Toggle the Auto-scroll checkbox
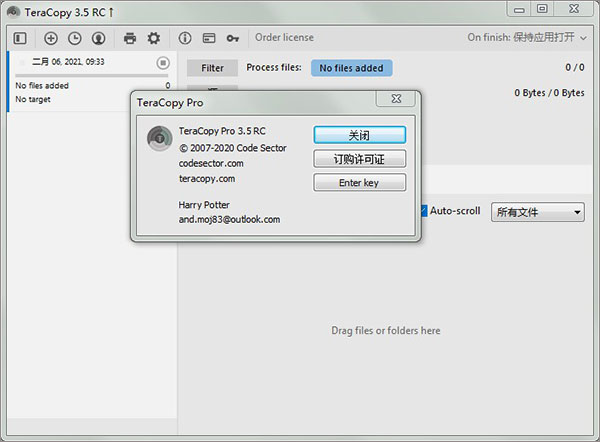The height and width of the screenshot is (442, 600). (x=424, y=210)
